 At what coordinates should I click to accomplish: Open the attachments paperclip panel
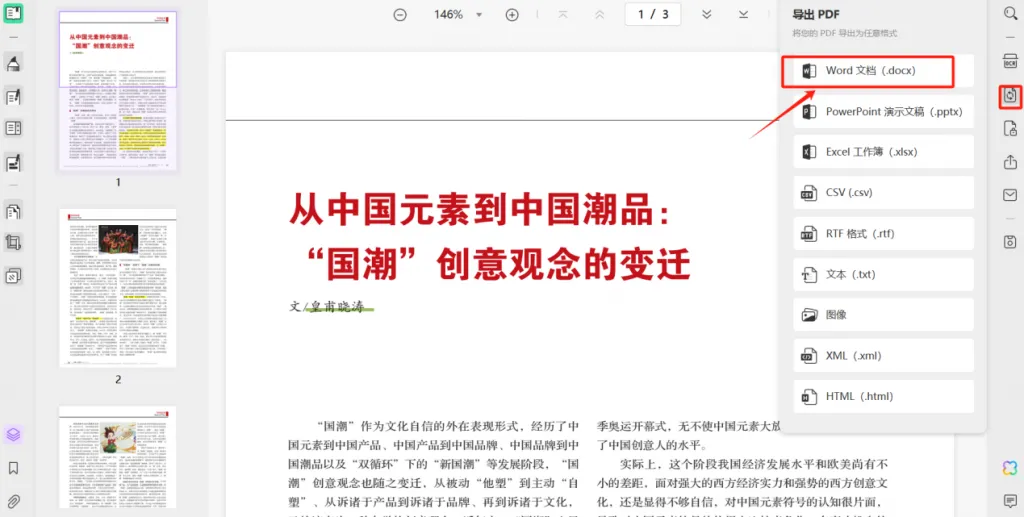[13, 501]
